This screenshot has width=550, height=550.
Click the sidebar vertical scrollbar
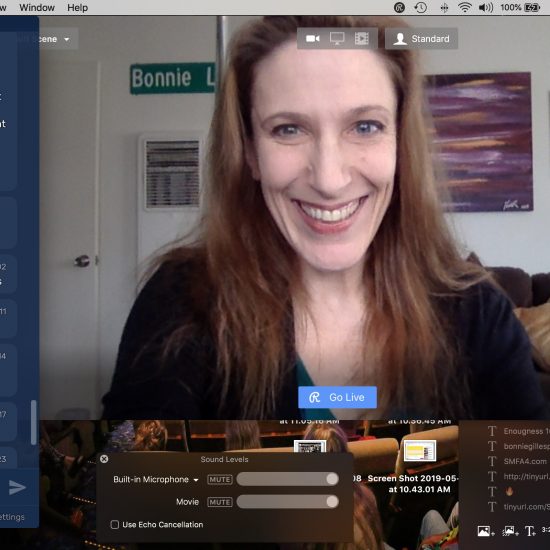34,423
